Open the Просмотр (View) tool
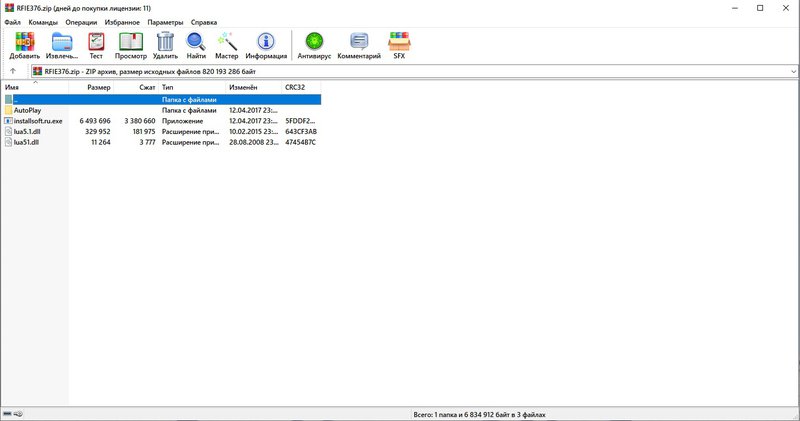The width and height of the screenshot is (800, 421). click(x=131, y=41)
